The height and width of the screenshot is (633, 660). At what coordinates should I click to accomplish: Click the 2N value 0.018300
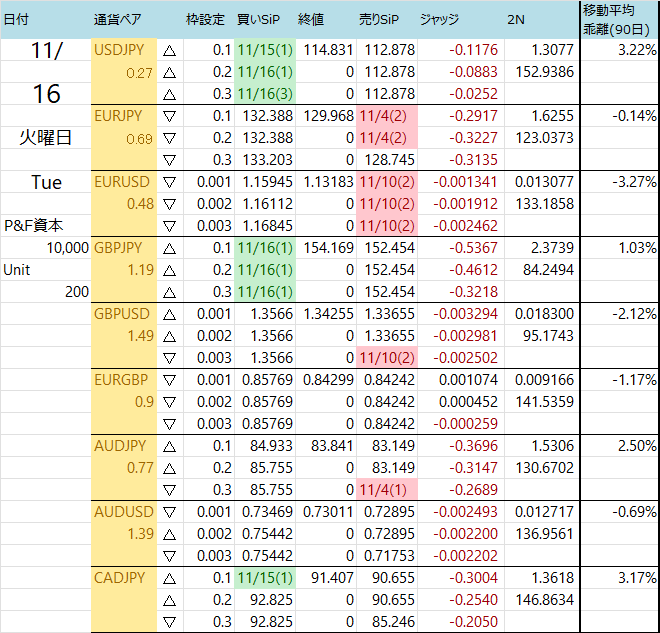(x=542, y=314)
